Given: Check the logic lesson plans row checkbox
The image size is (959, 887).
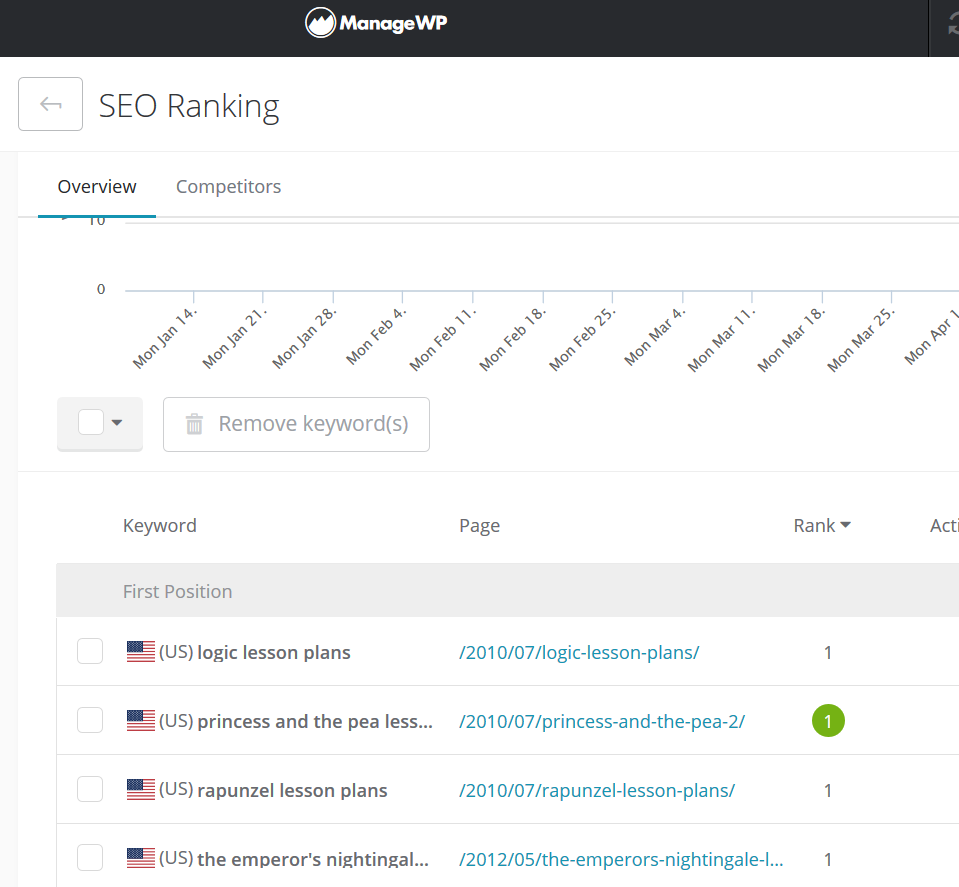Looking at the screenshot, I should pyautogui.click(x=90, y=651).
